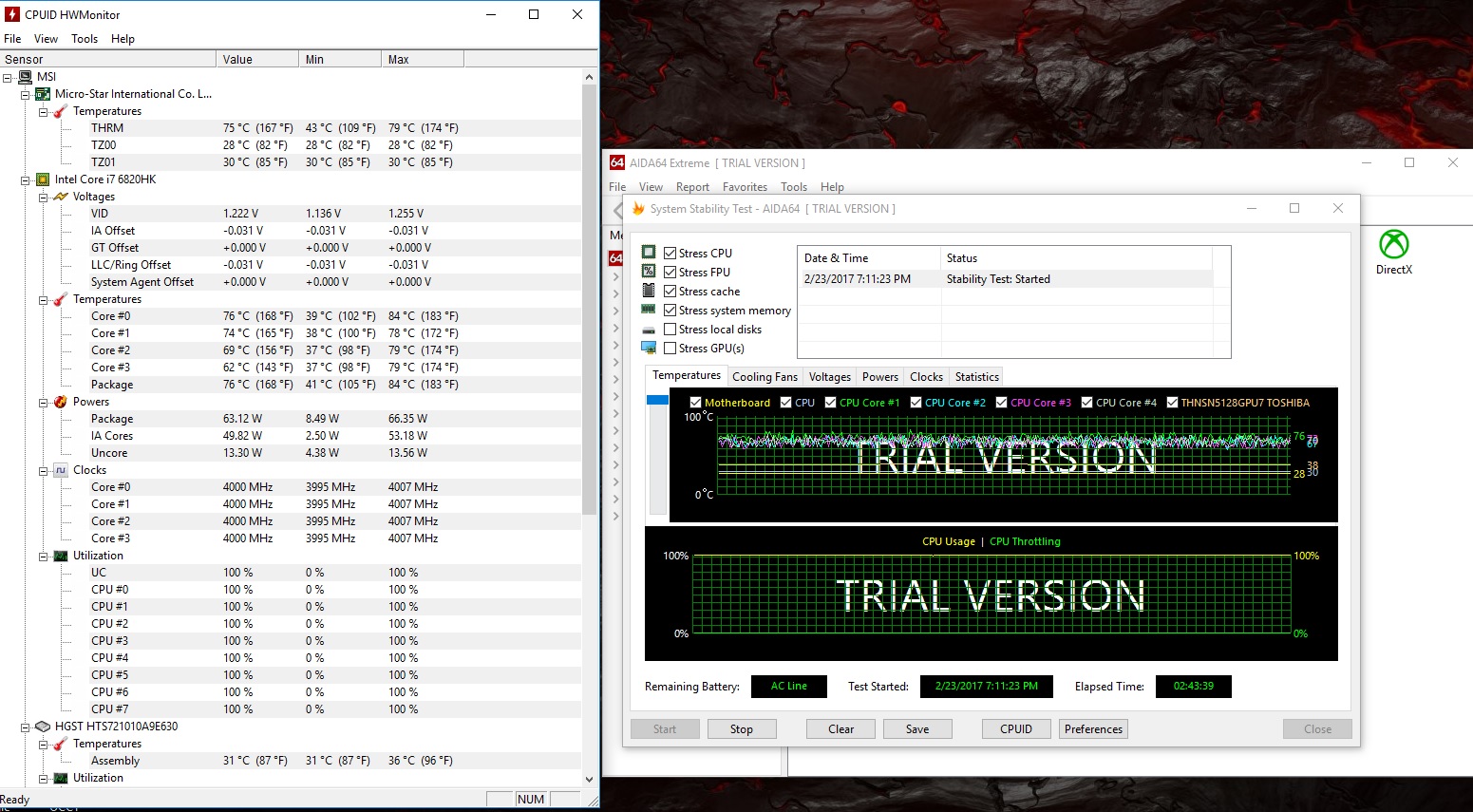Collapse the MSI root tree node

(x=8, y=77)
